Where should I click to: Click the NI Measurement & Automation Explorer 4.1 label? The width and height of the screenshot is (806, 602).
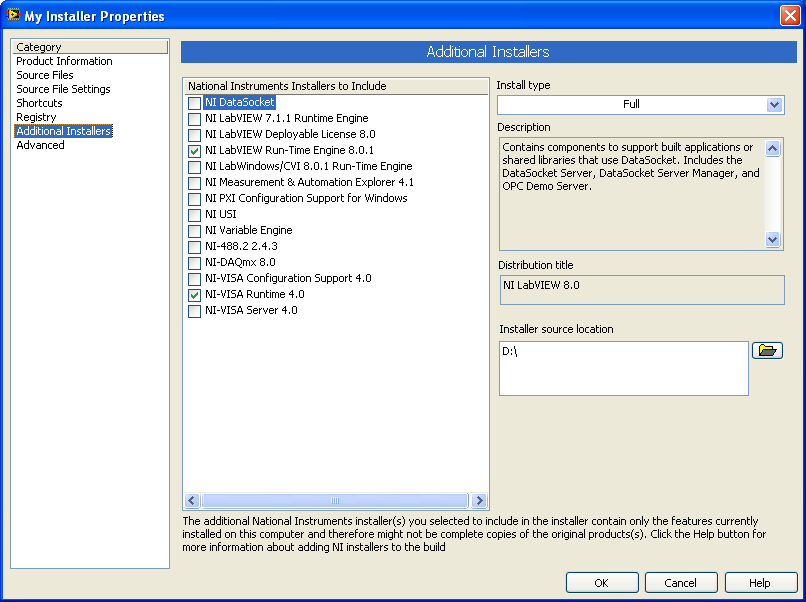pyautogui.click(x=309, y=182)
